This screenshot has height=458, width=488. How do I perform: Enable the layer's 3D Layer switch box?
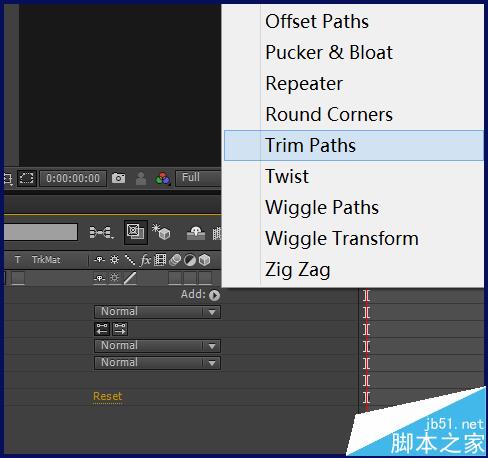tap(205, 278)
